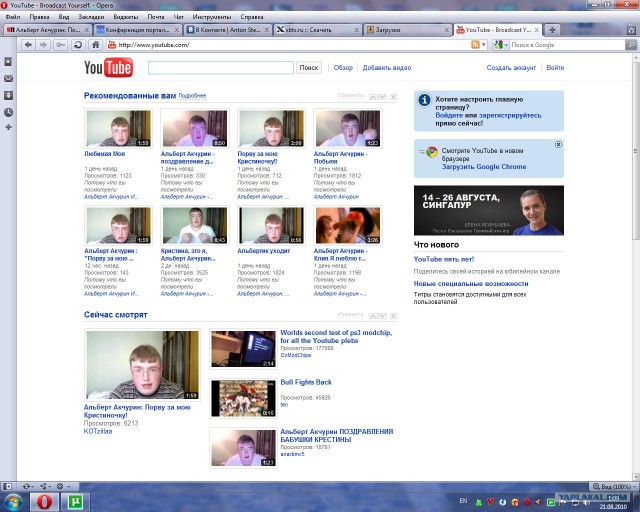Viewport: 640px width, 512px height.
Task: Expand the RSS feed dropdown arrow
Action: coord(484,45)
